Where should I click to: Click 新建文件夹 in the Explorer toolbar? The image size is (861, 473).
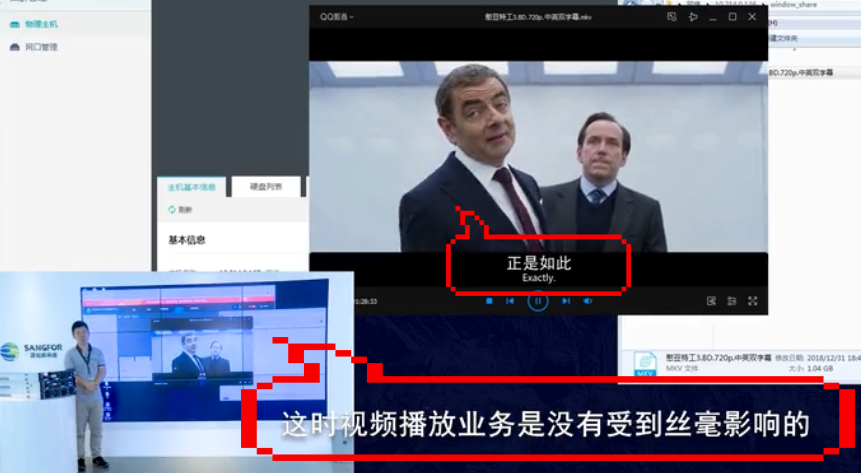(x=784, y=38)
